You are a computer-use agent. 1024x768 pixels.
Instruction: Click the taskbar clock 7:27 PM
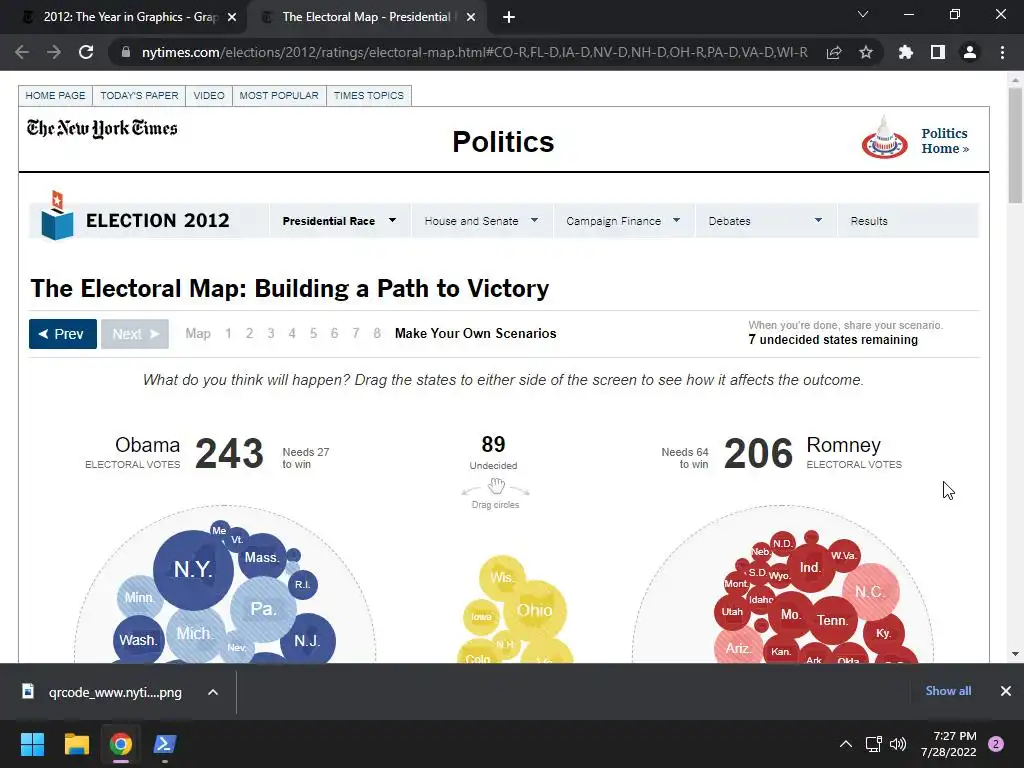948,744
